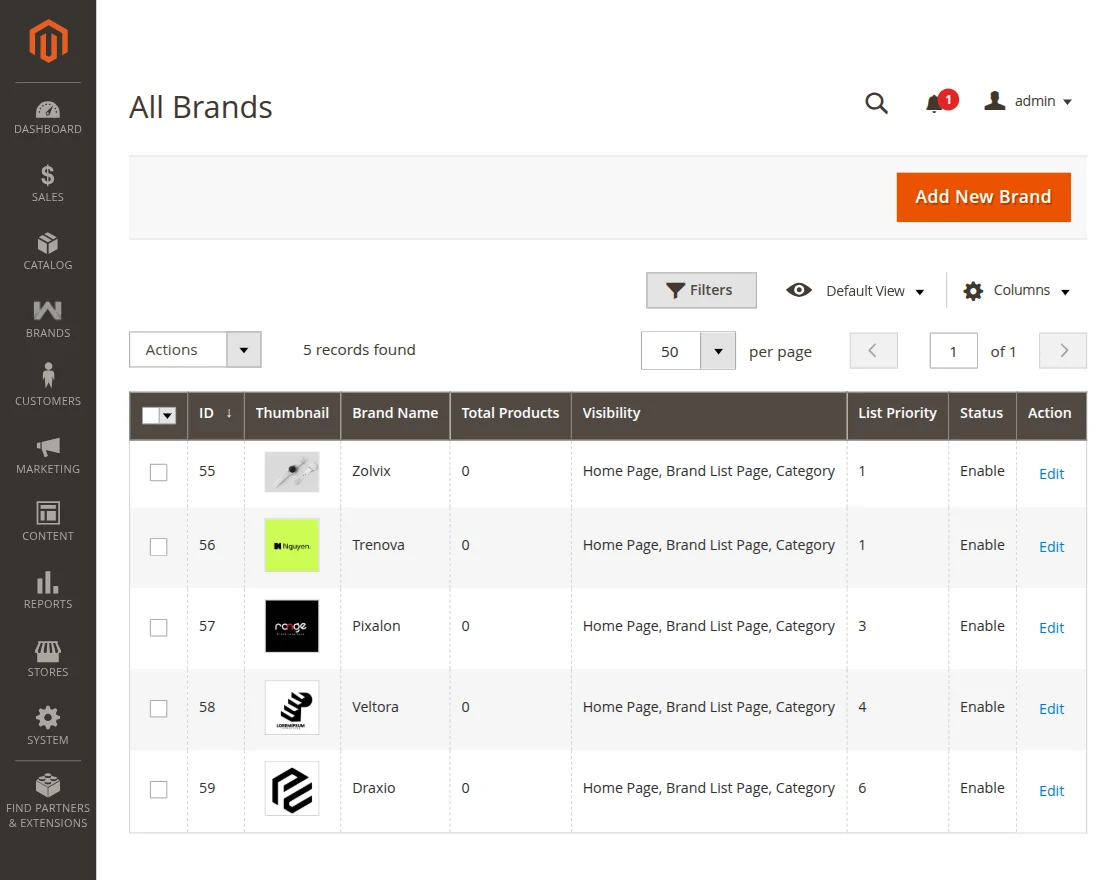Select checkbox for Veltora row
Viewport: 1120px width, 880px height.
tap(159, 709)
